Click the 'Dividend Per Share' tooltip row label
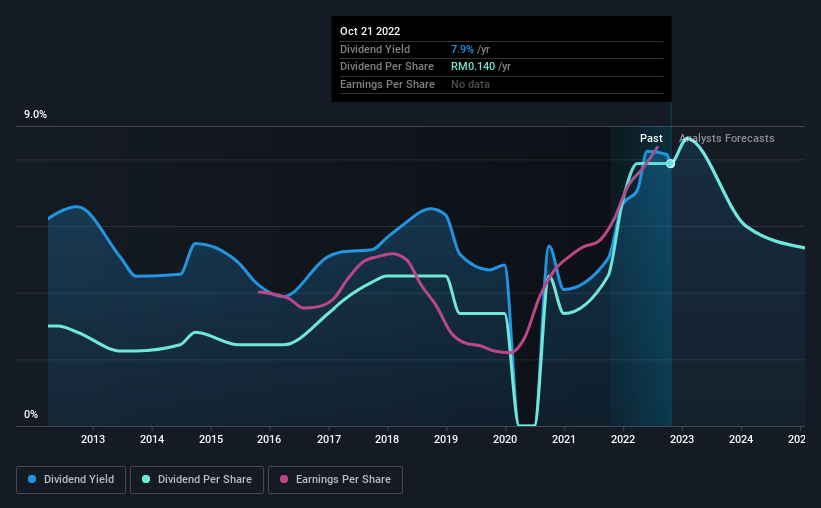821x508 pixels. coord(387,67)
